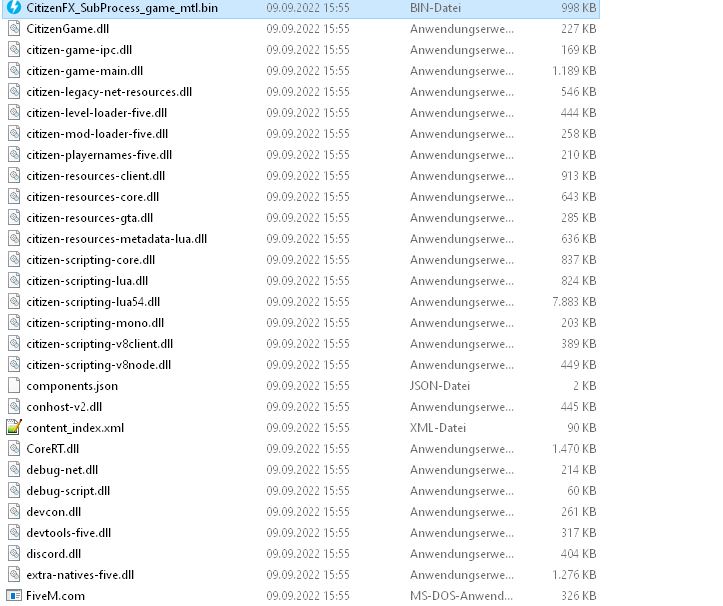Select the citizen-scripting-mono.dll file name

95,323
